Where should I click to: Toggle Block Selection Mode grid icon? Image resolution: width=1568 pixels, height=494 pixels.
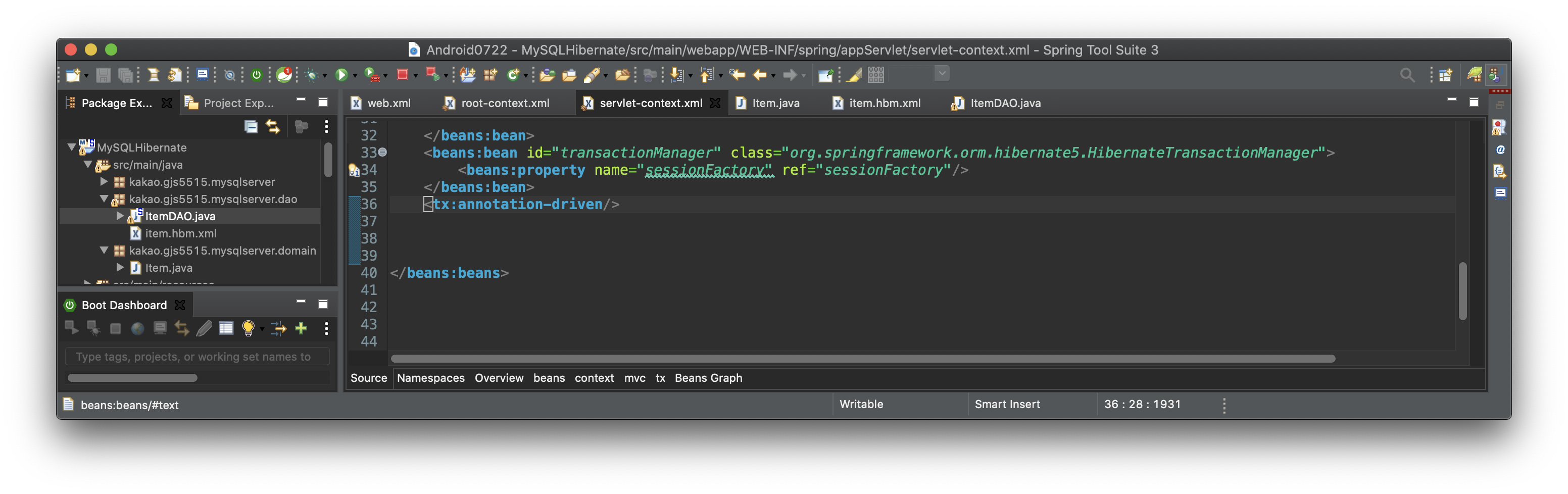coord(875,75)
